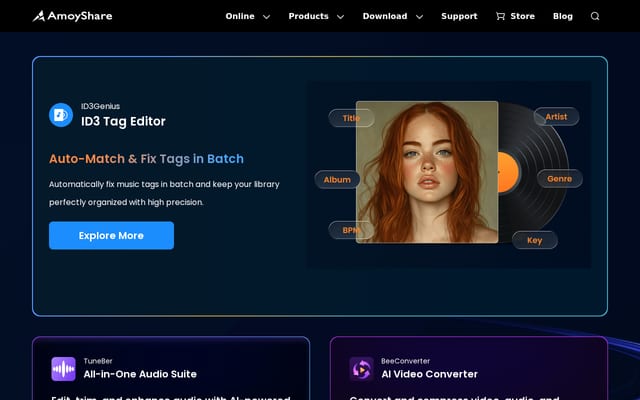Open the Blog page
Viewport: 640px width, 400px height.
click(x=563, y=16)
